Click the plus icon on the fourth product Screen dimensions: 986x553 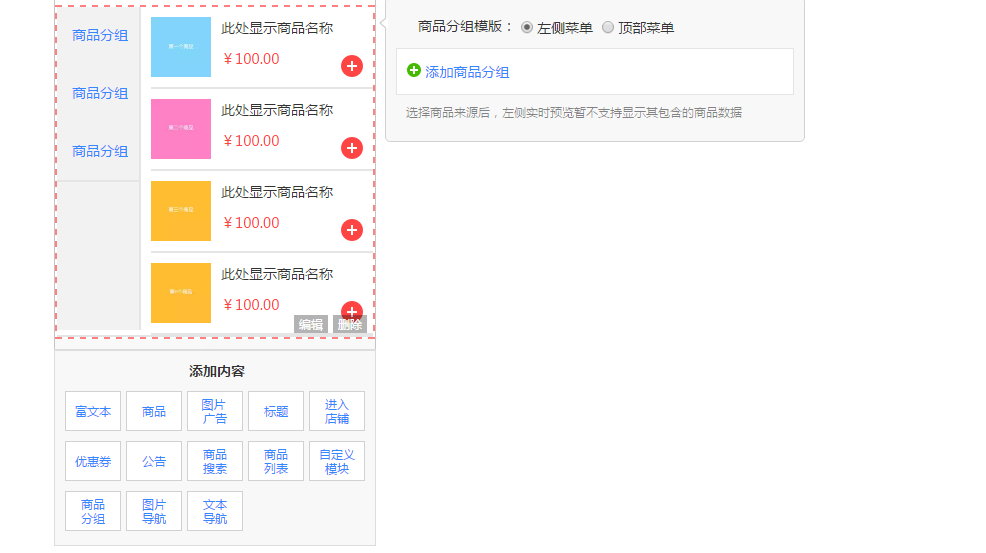pos(352,310)
